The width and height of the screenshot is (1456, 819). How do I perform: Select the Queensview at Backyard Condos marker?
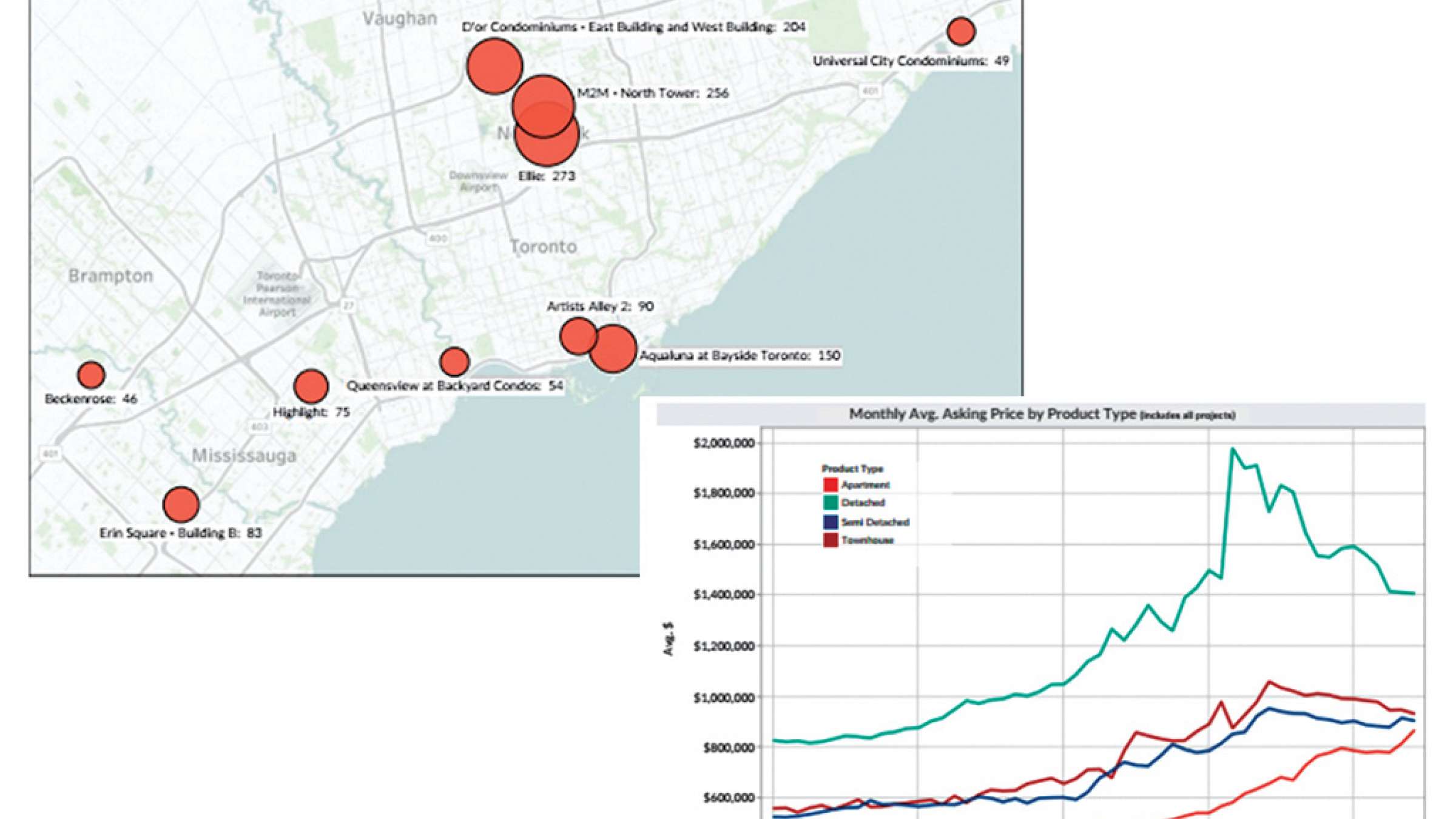pyautogui.click(x=454, y=362)
